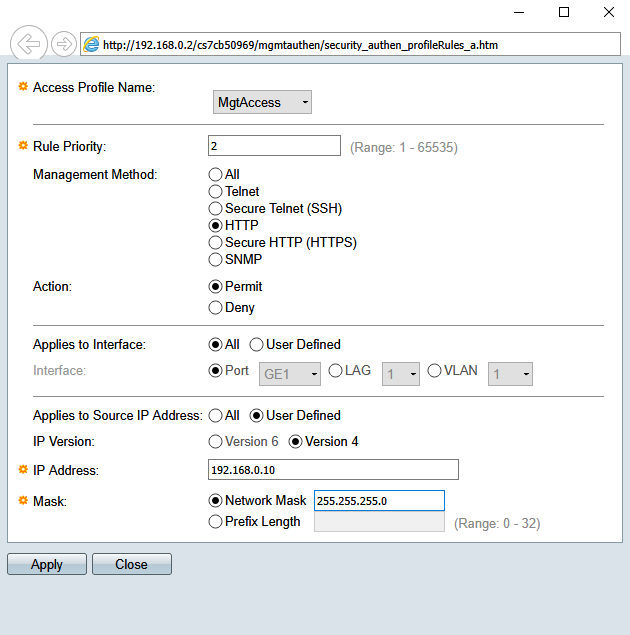Open the LAG number dropdown
The width and height of the screenshot is (630, 635).
pos(398,374)
